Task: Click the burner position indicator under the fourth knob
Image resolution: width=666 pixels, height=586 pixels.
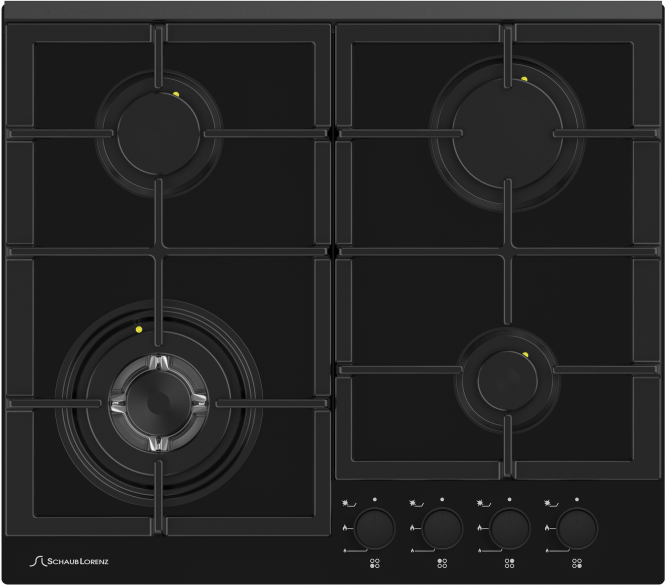Action: [x=577, y=564]
